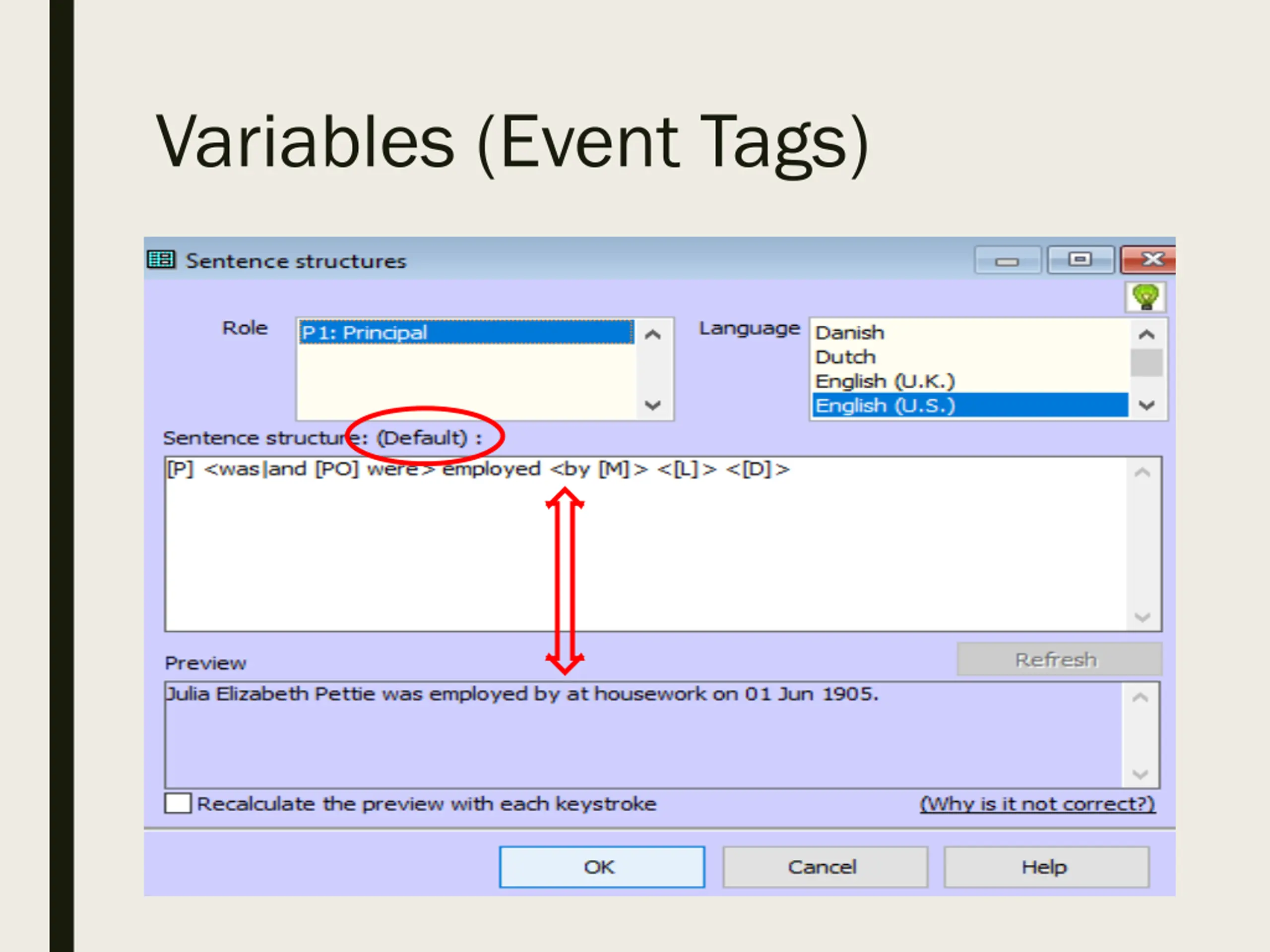Click the Sentence structures window title icon

pyautogui.click(x=161, y=260)
